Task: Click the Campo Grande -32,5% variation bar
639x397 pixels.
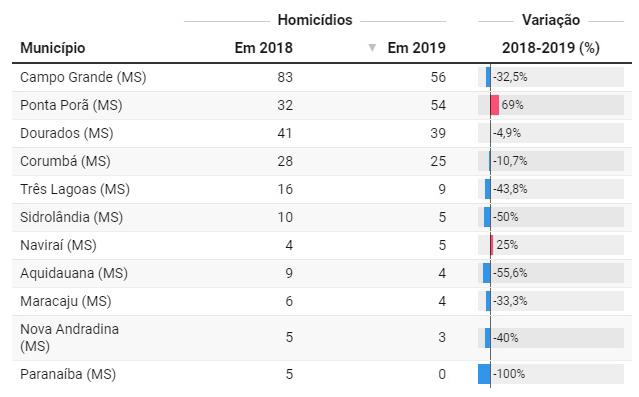Action: click(488, 77)
